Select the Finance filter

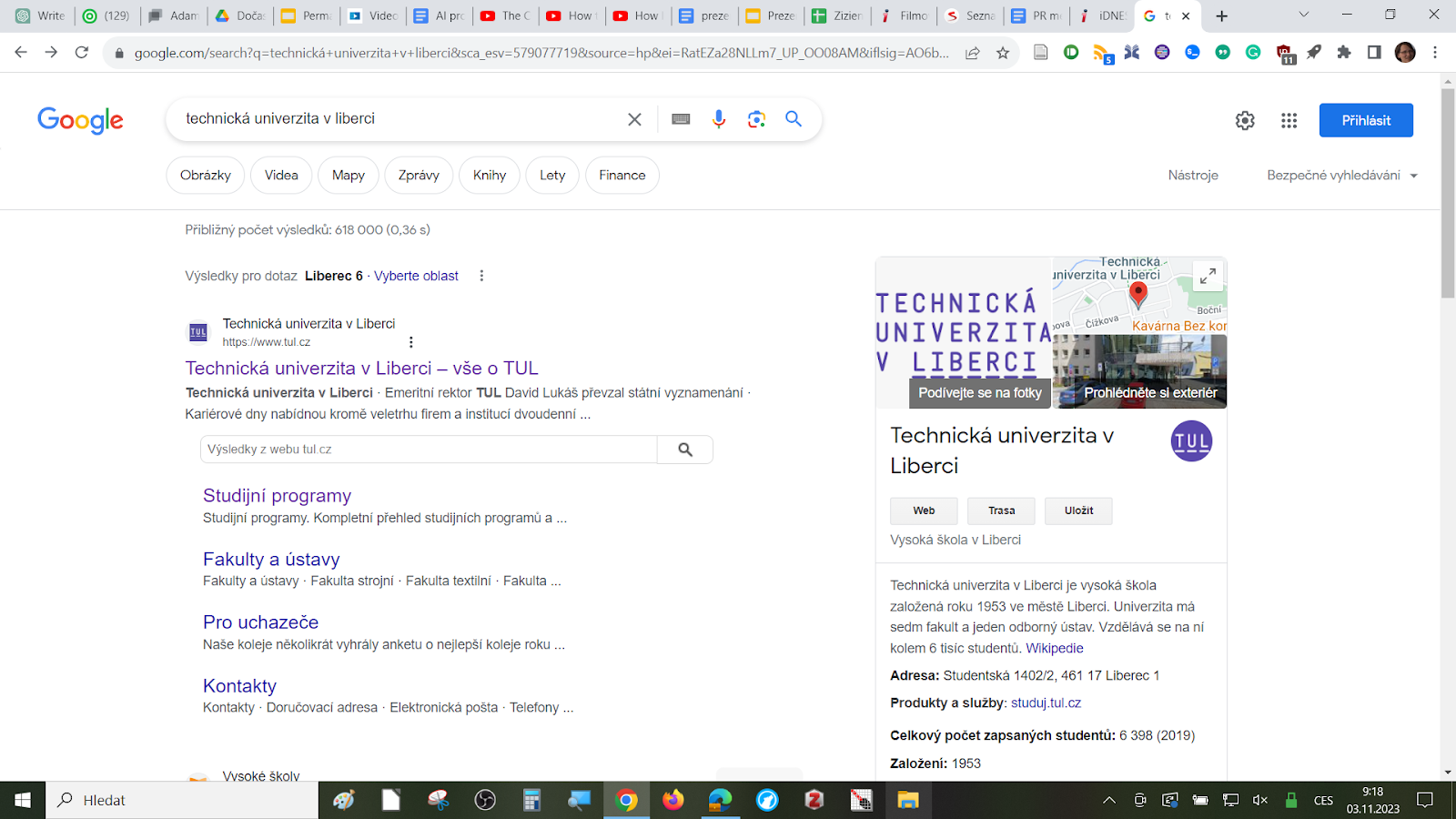622,176
